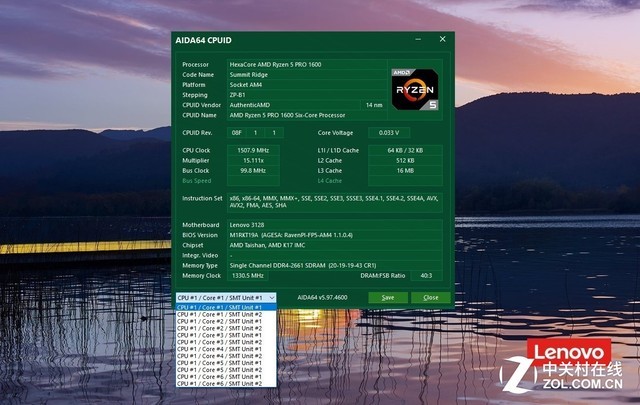Select CPU #1 / Core #6 / SMT Unit #1
This screenshot has height=405, width=640.
coord(226,377)
